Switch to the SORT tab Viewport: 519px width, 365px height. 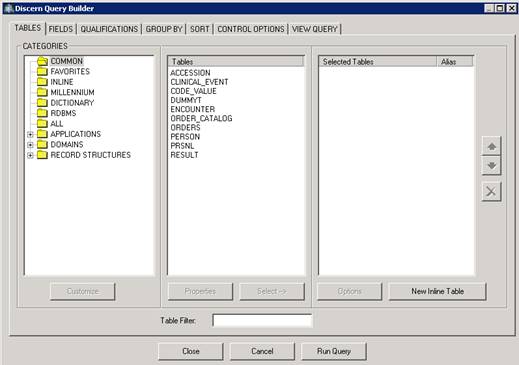coord(200,29)
